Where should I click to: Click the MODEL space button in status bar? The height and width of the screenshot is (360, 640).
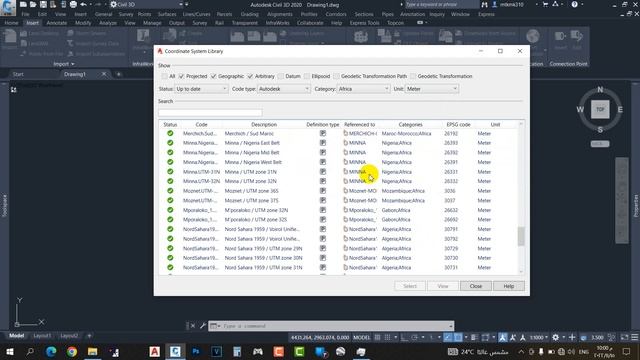[362, 337]
